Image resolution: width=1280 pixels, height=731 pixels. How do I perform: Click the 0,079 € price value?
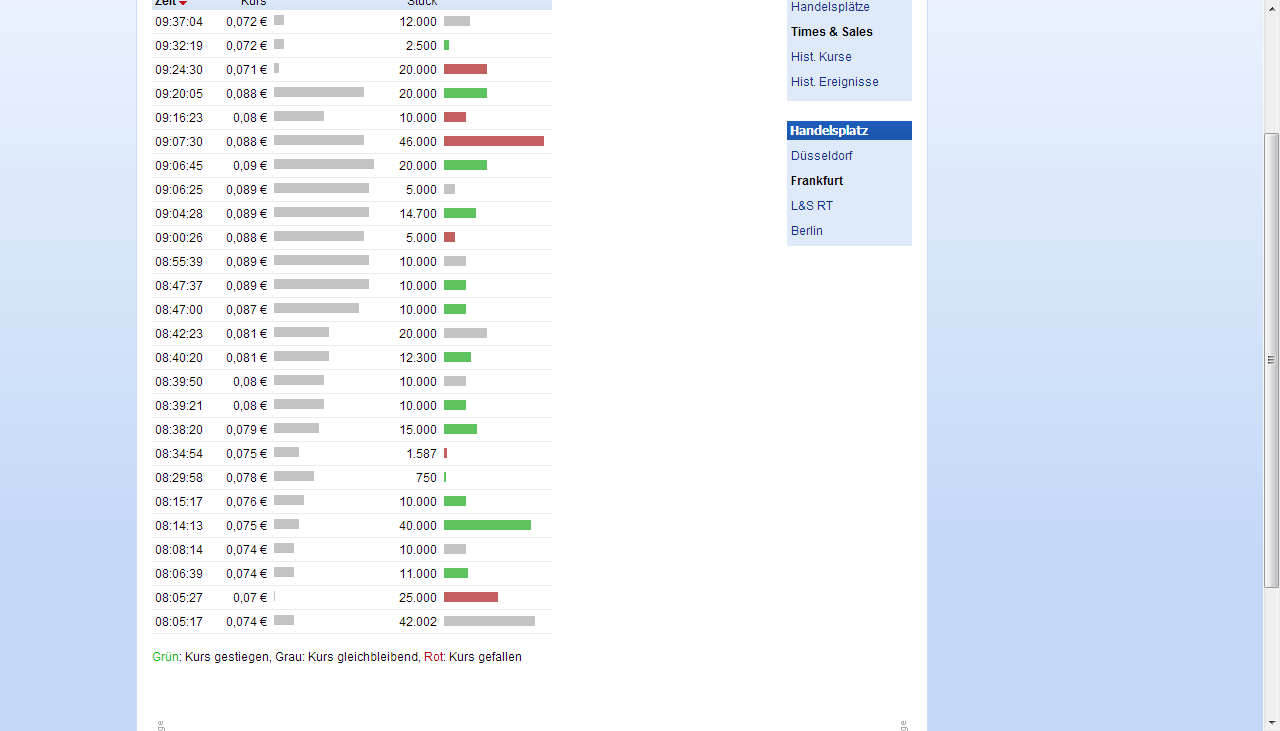coord(247,430)
